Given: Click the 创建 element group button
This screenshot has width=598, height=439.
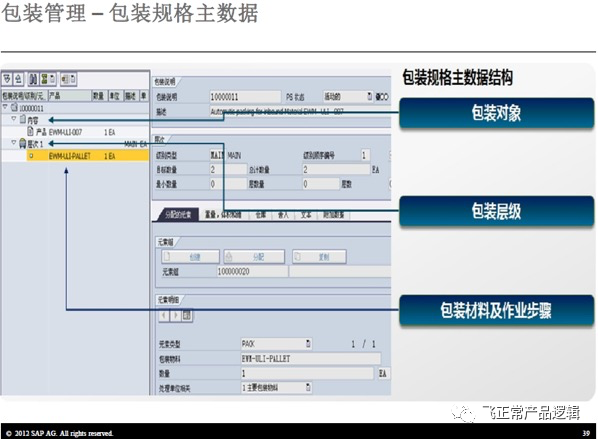Looking at the screenshot, I should tap(190, 257).
